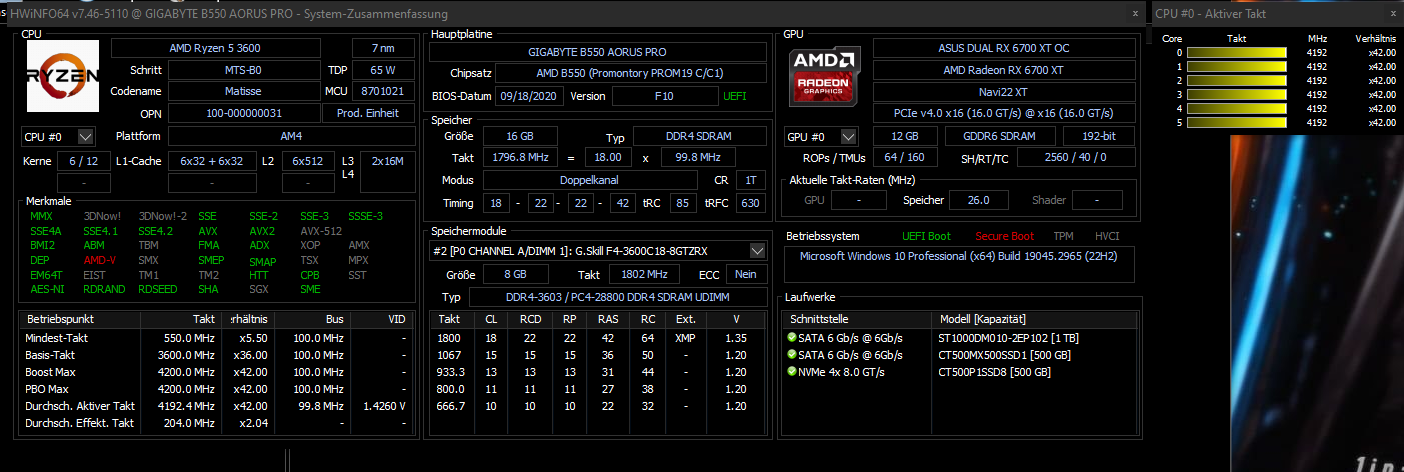Click the Betriebspunkt column header
This screenshot has height=472, width=1404.
[x=80, y=320]
